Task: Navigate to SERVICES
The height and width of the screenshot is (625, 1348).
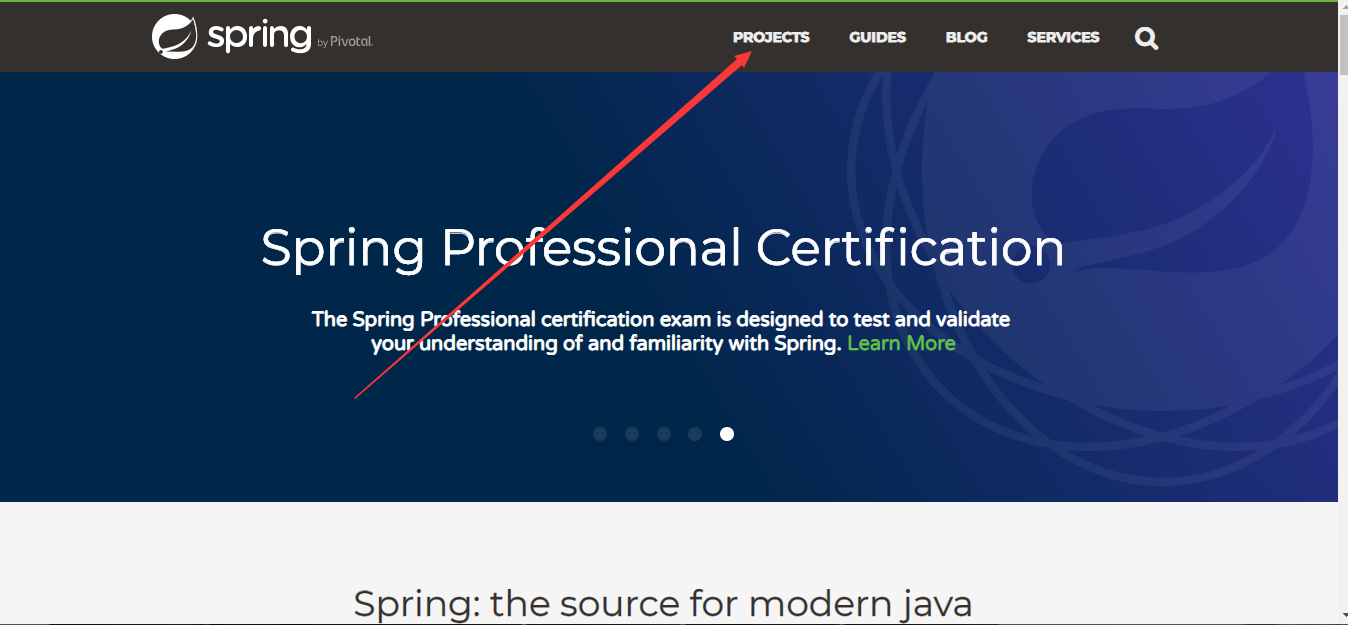Action: (x=1063, y=37)
